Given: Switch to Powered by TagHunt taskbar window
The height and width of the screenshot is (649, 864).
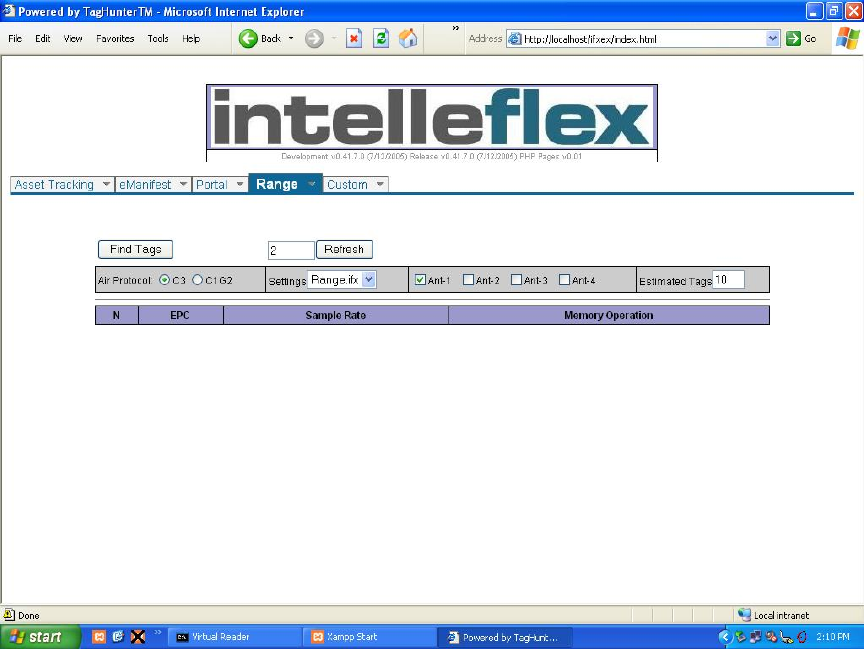Looking at the screenshot, I should pos(505,637).
